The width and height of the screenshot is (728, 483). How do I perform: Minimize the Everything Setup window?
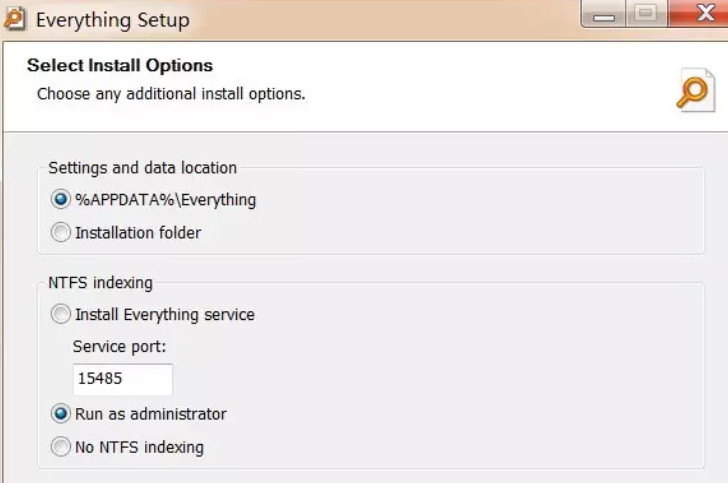[604, 14]
